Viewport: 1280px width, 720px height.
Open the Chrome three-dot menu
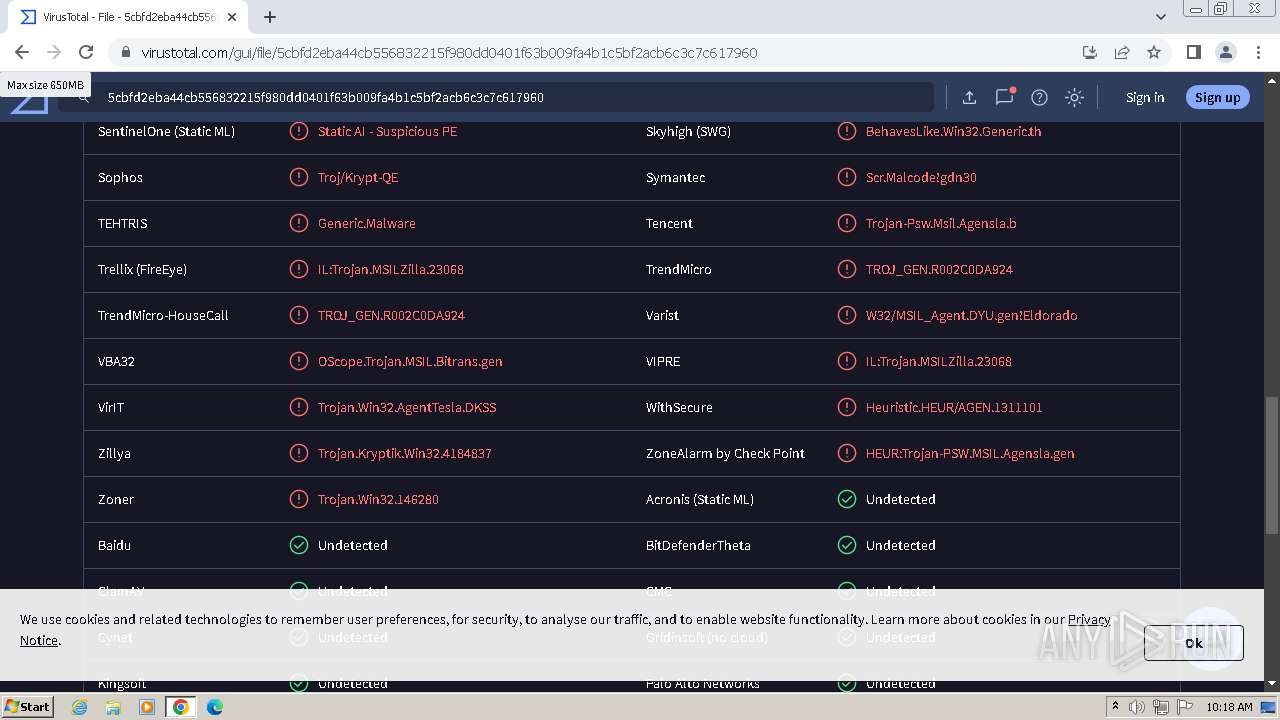(1258, 52)
